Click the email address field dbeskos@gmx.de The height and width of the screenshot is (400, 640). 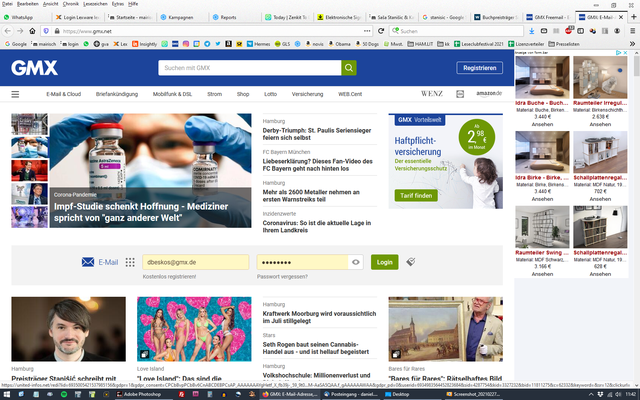196,262
